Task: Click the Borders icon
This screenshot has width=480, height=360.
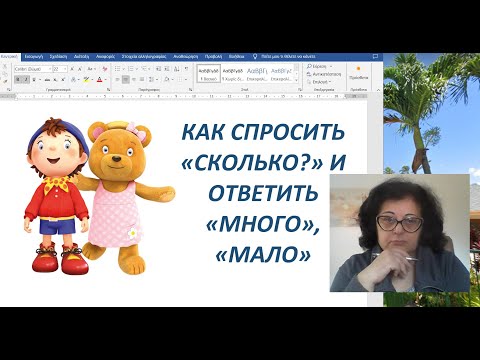Action: click(x=180, y=80)
